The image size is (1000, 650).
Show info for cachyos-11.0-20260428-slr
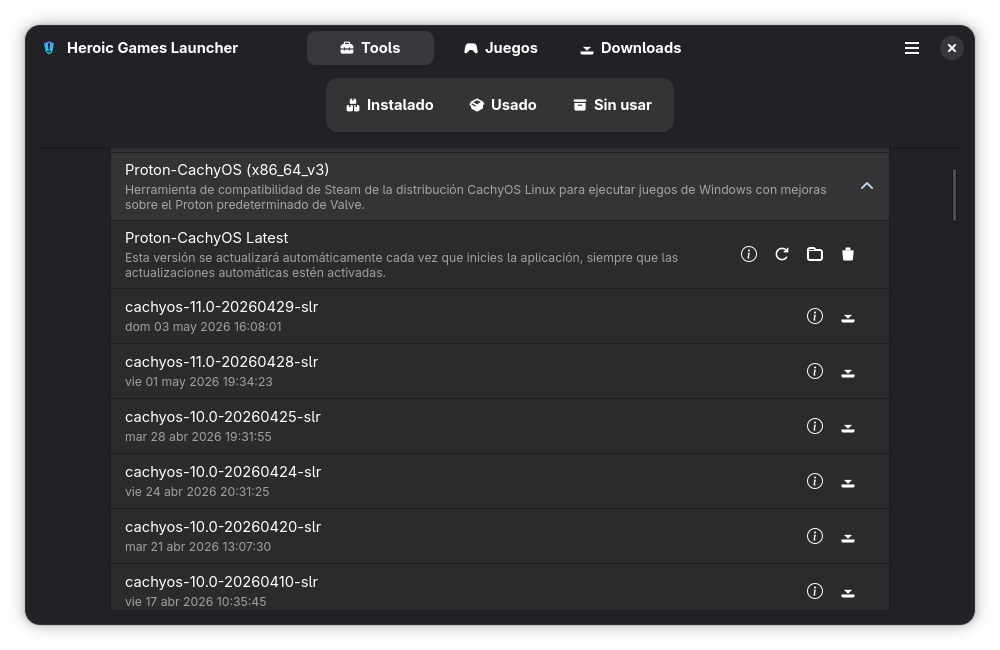tap(814, 371)
